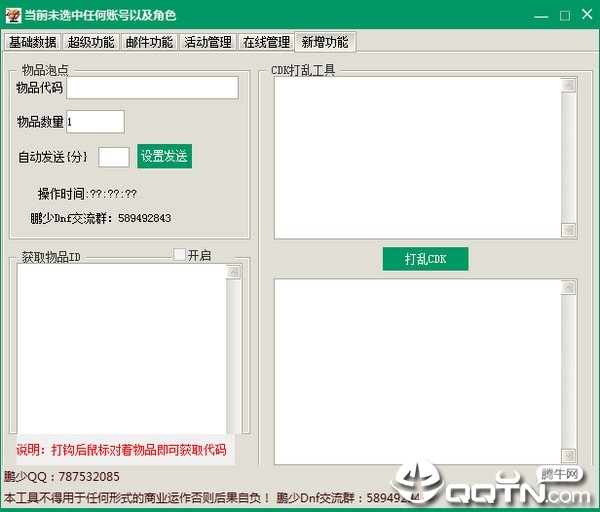Image resolution: width=600 pixels, height=512 pixels.
Task: Enable the 开启 checkbox
Action: point(180,255)
